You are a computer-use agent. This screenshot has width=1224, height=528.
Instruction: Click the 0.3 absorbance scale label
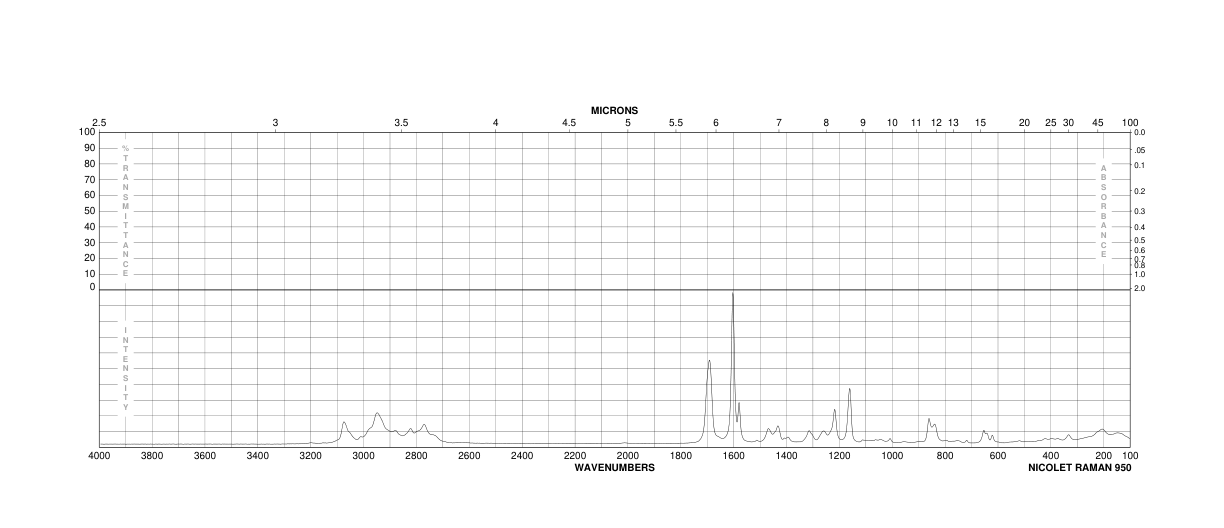click(1140, 211)
